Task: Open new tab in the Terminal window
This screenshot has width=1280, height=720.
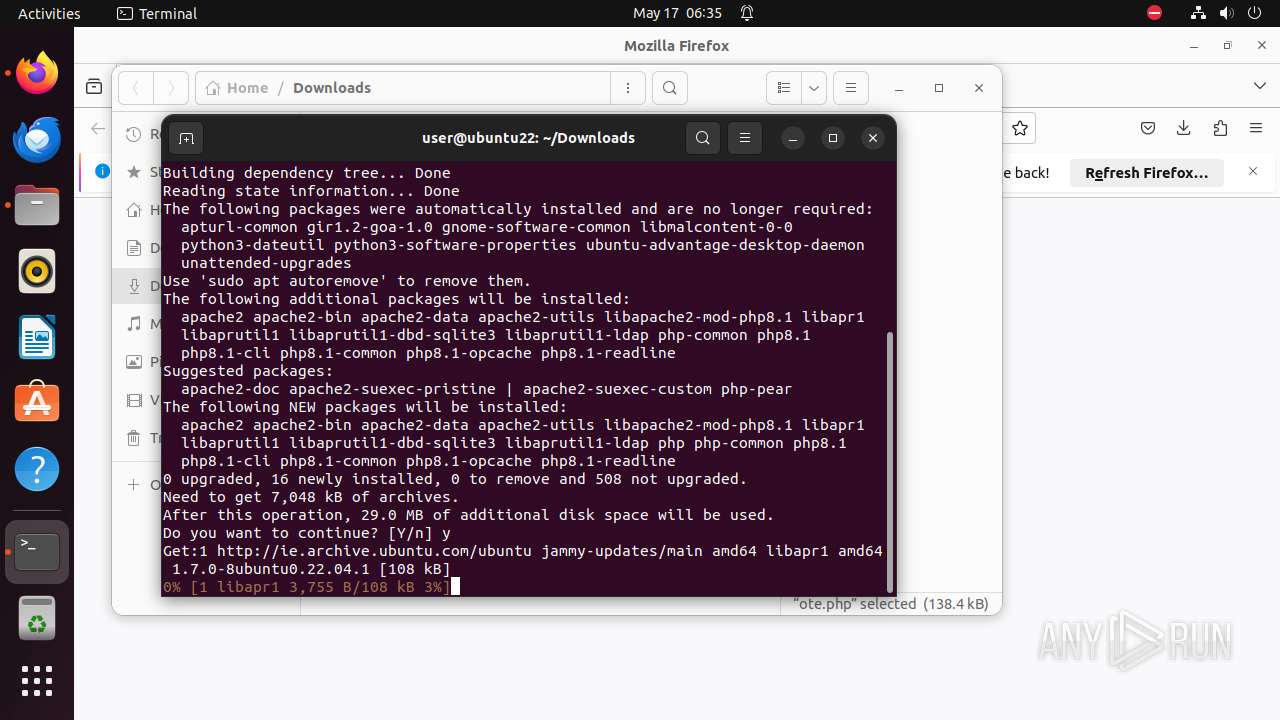Action: [x=186, y=138]
